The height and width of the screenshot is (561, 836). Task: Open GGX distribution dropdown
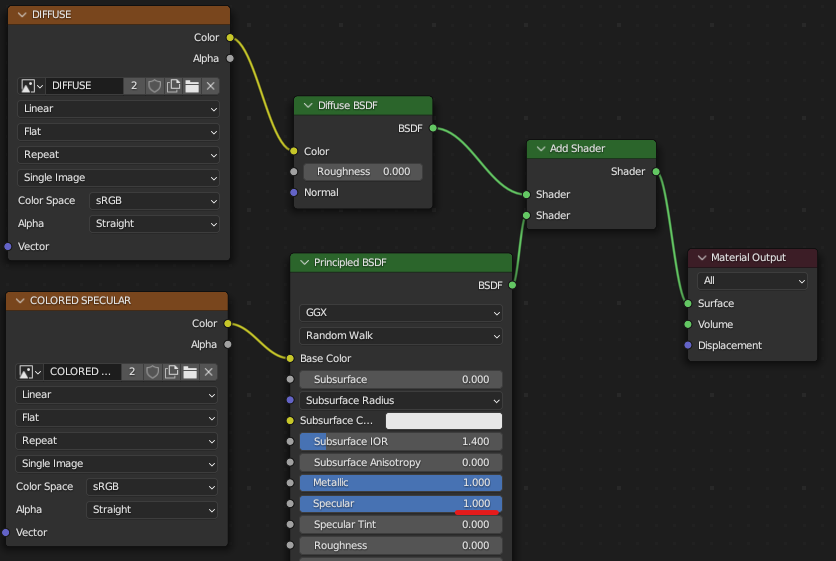coord(401,312)
